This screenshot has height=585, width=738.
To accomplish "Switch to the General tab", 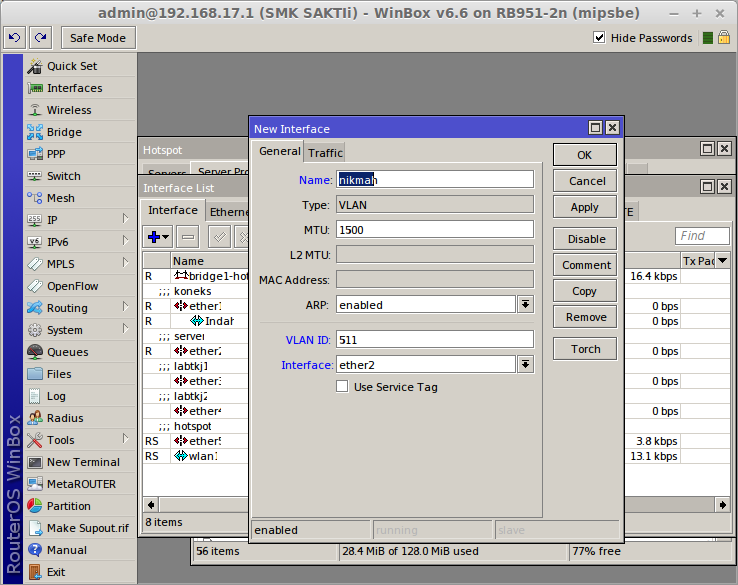I will (x=279, y=151).
